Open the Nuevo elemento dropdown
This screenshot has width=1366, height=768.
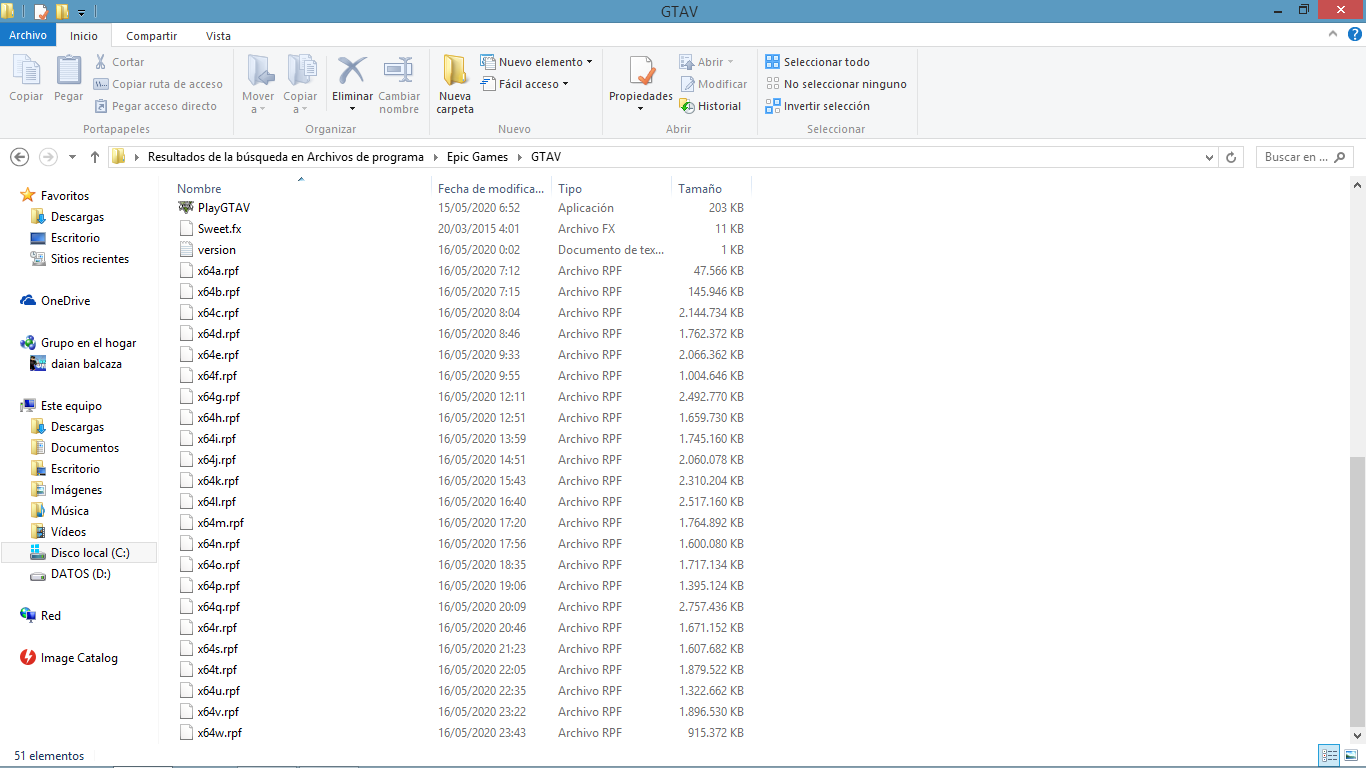point(536,62)
